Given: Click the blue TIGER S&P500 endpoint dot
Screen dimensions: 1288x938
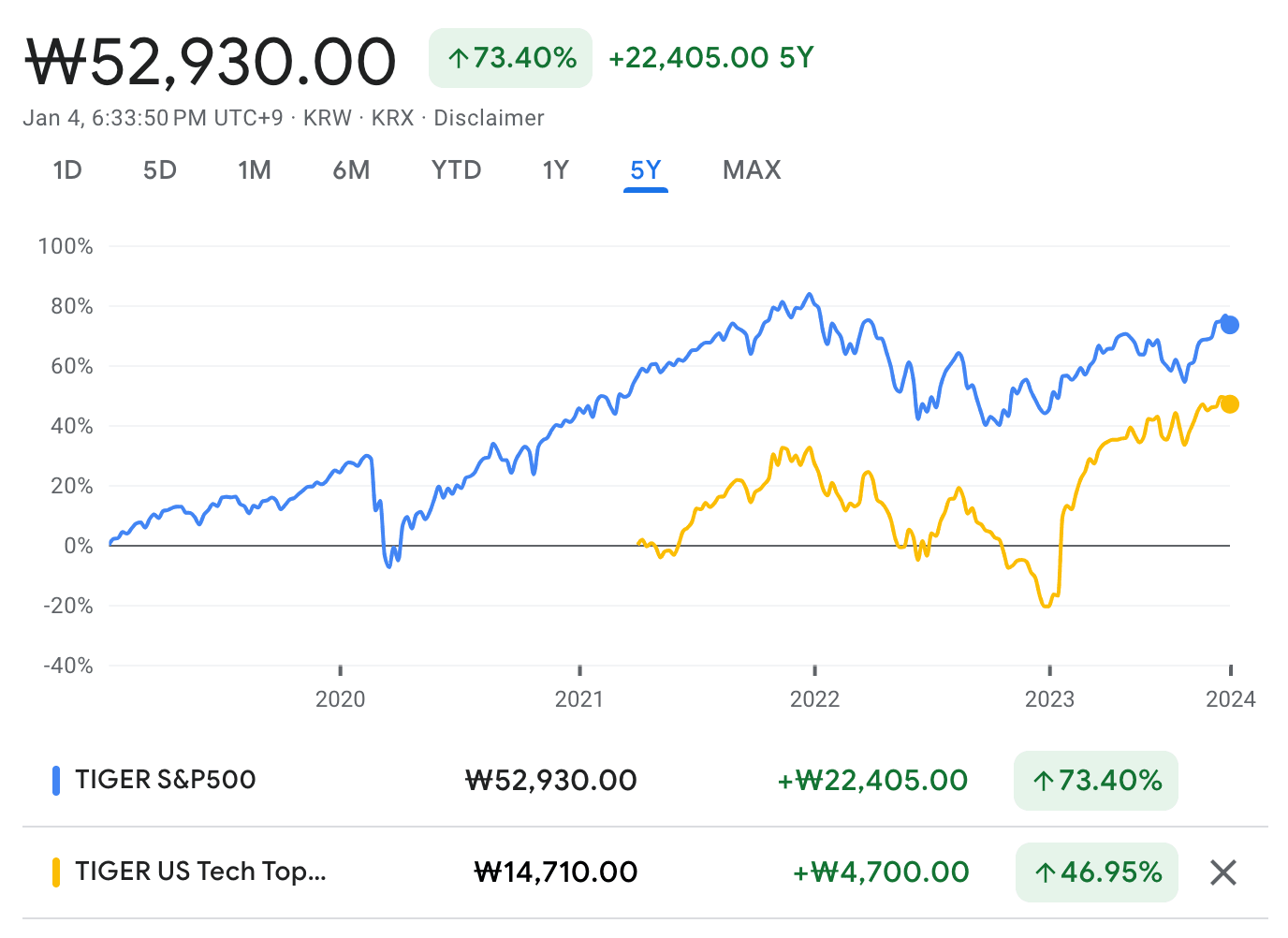Looking at the screenshot, I should pyautogui.click(x=1230, y=325).
